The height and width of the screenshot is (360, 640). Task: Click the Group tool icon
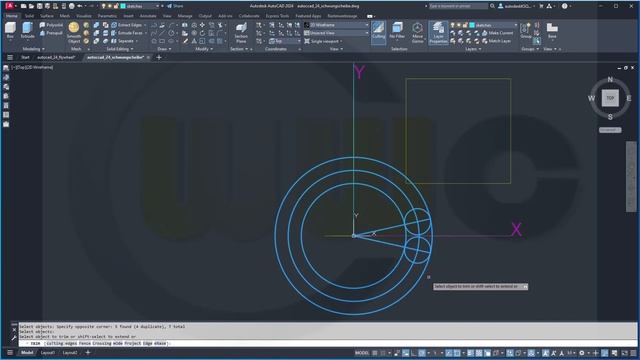pos(526,31)
